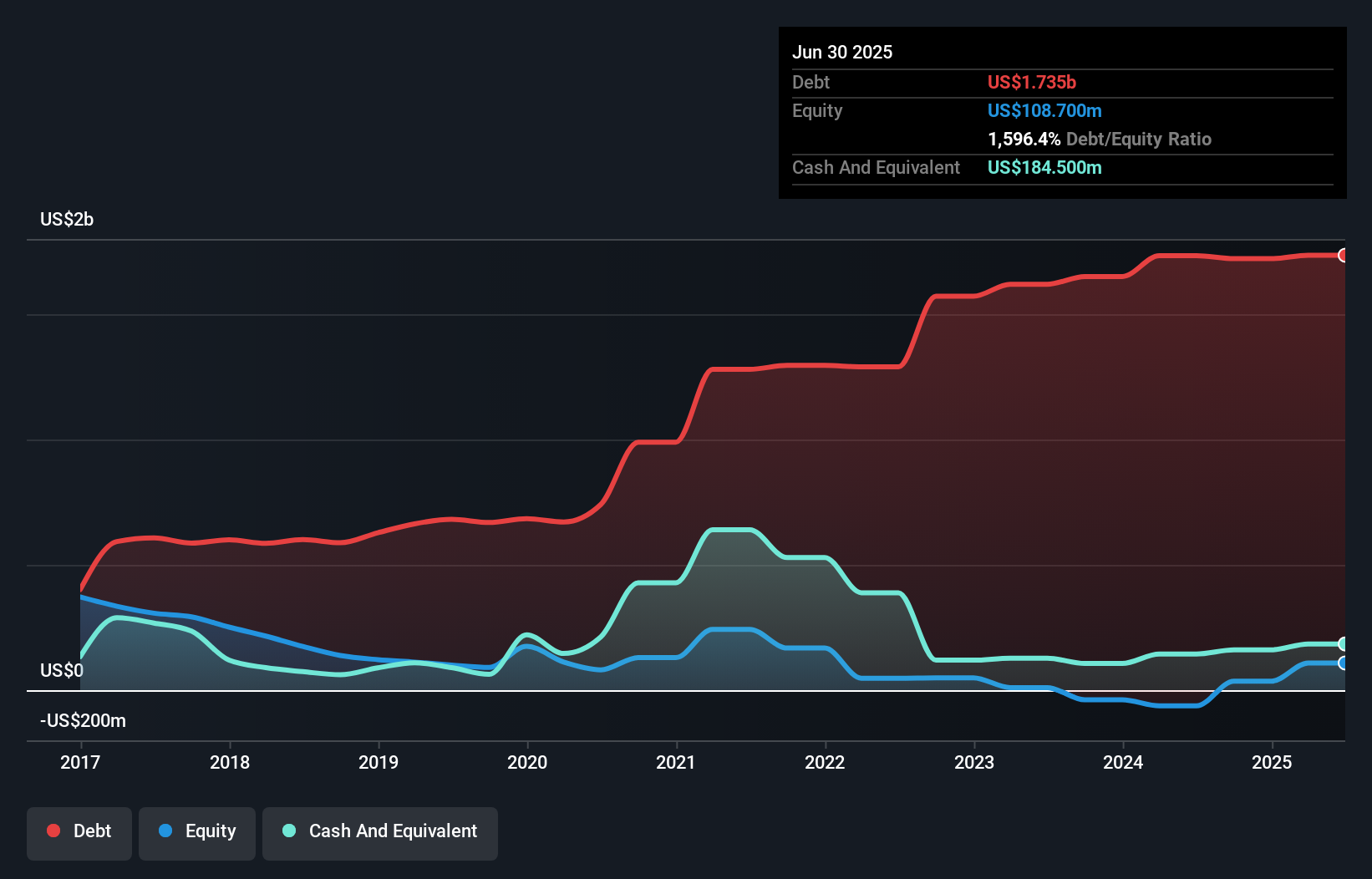Expand the Debt/Equity Ratio detail row

pyautogui.click(x=1100, y=140)
